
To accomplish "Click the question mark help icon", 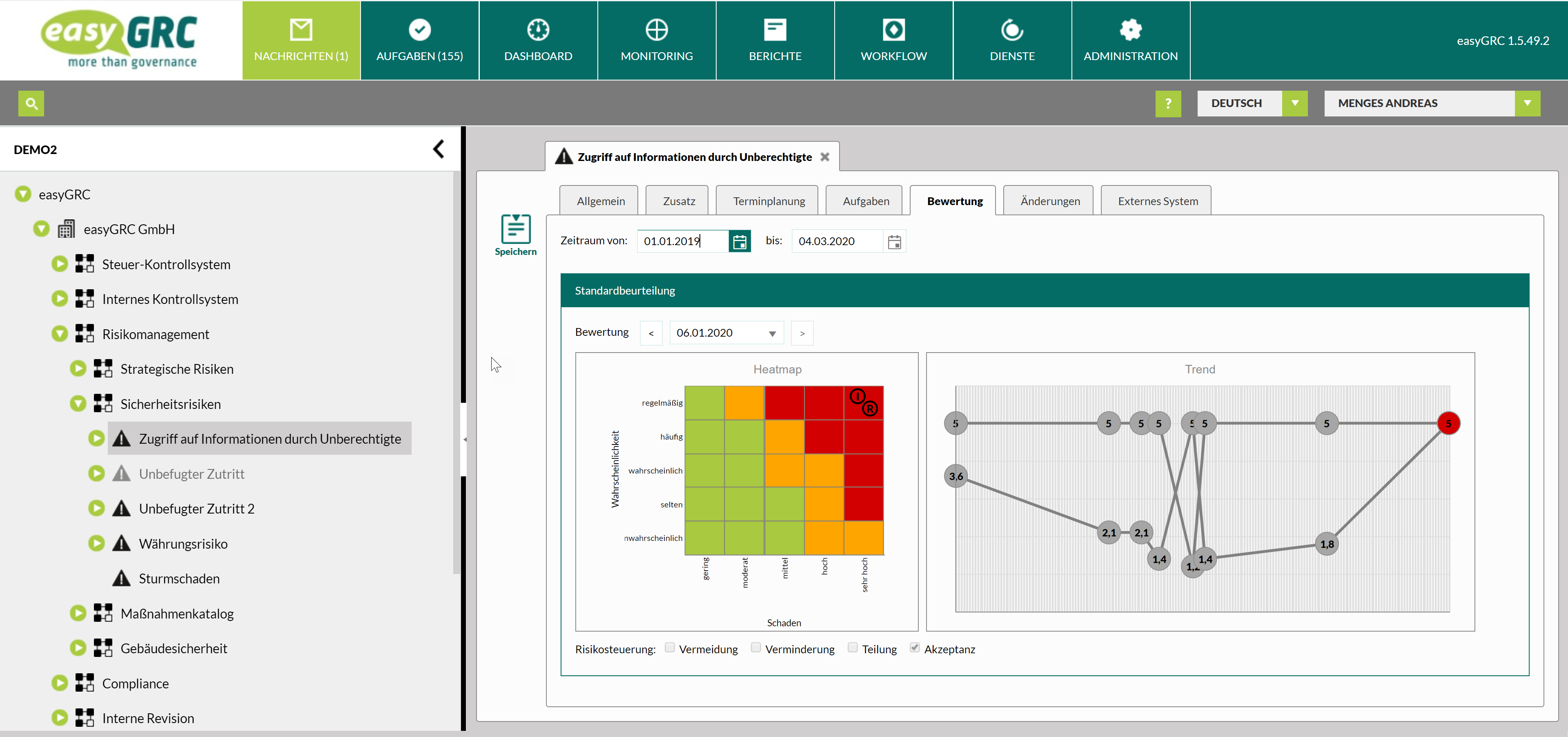I will [1167, 103].
